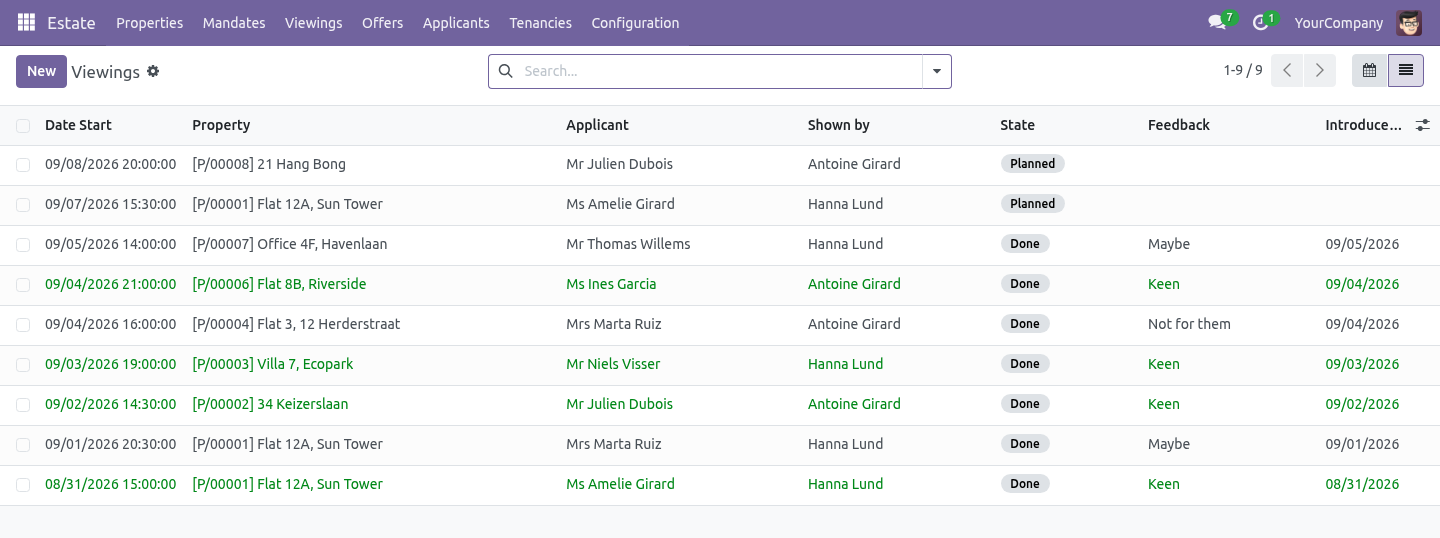The width and height of the screenshot is (1440, 538).
Task: Open the Applicants menu
Action: point(456,22)
